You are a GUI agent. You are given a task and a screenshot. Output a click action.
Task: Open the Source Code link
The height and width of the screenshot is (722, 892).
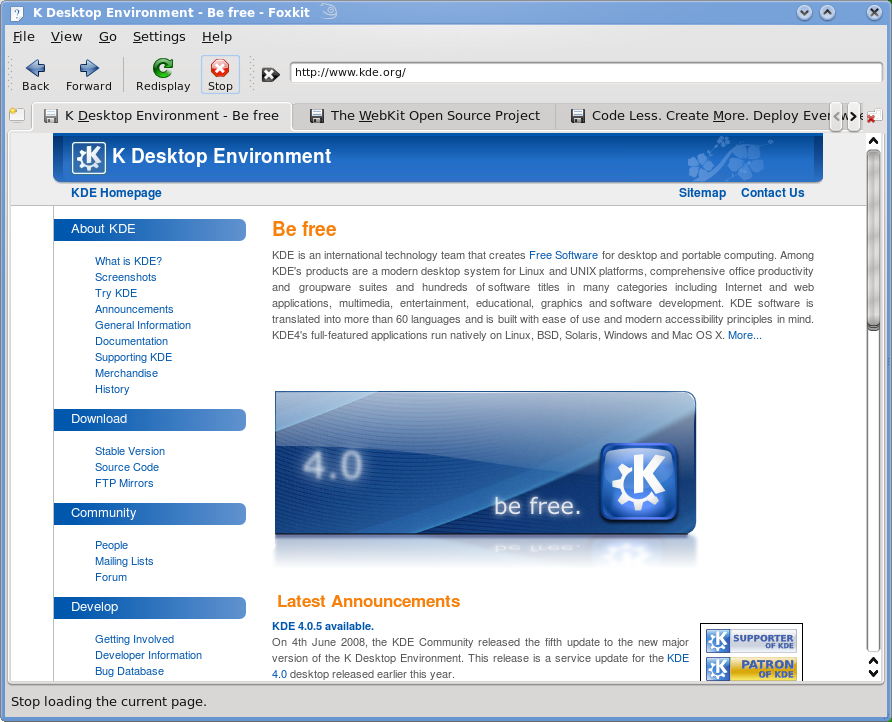pyautogui.click(x=127, y=467)
